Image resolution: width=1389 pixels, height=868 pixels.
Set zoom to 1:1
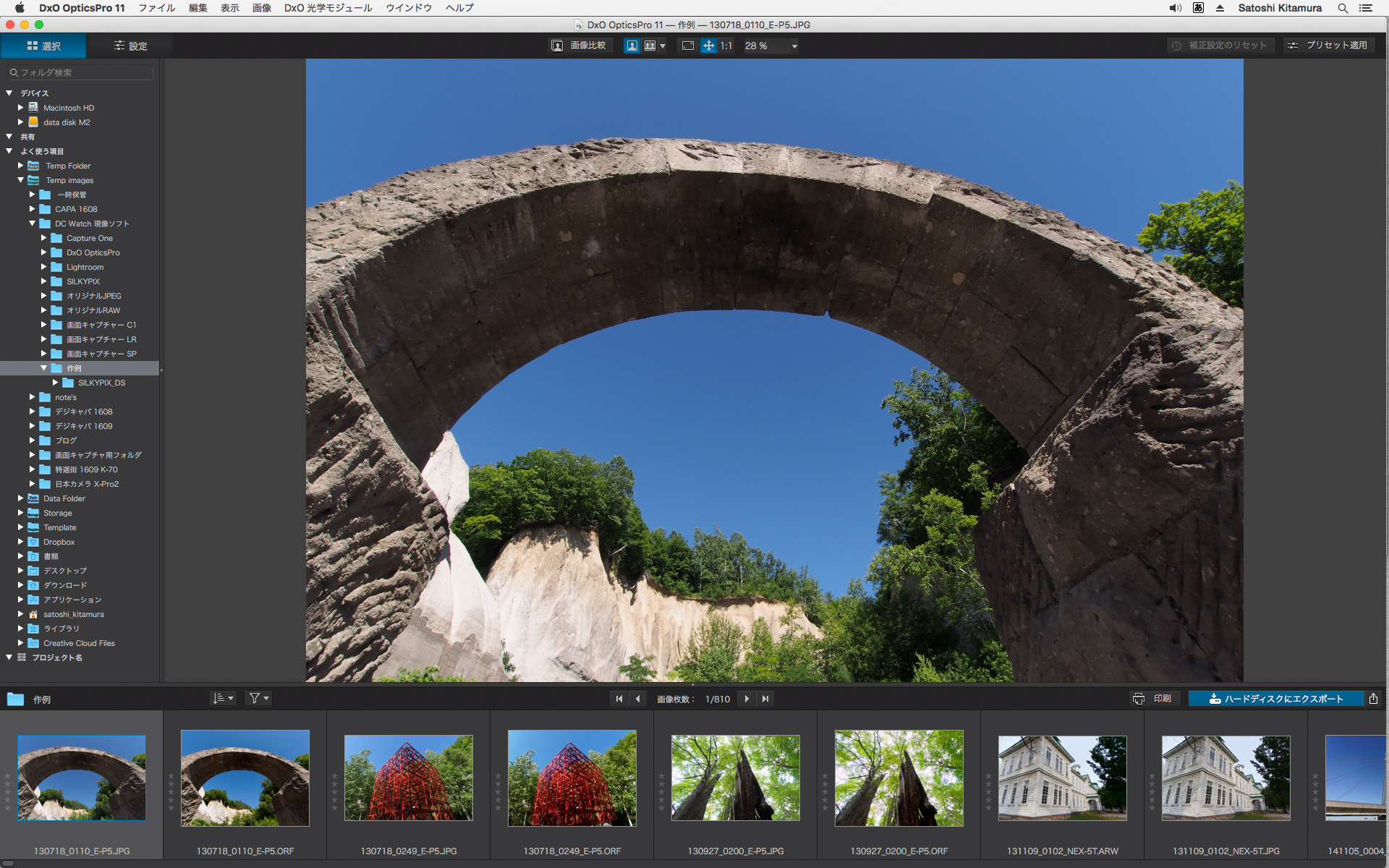[x=726, y=46]
